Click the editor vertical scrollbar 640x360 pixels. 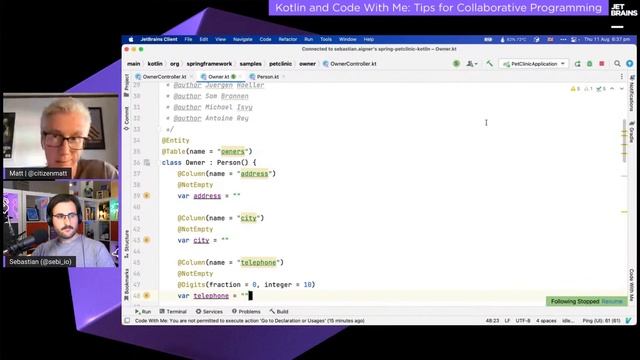click(x=624, y=141)
